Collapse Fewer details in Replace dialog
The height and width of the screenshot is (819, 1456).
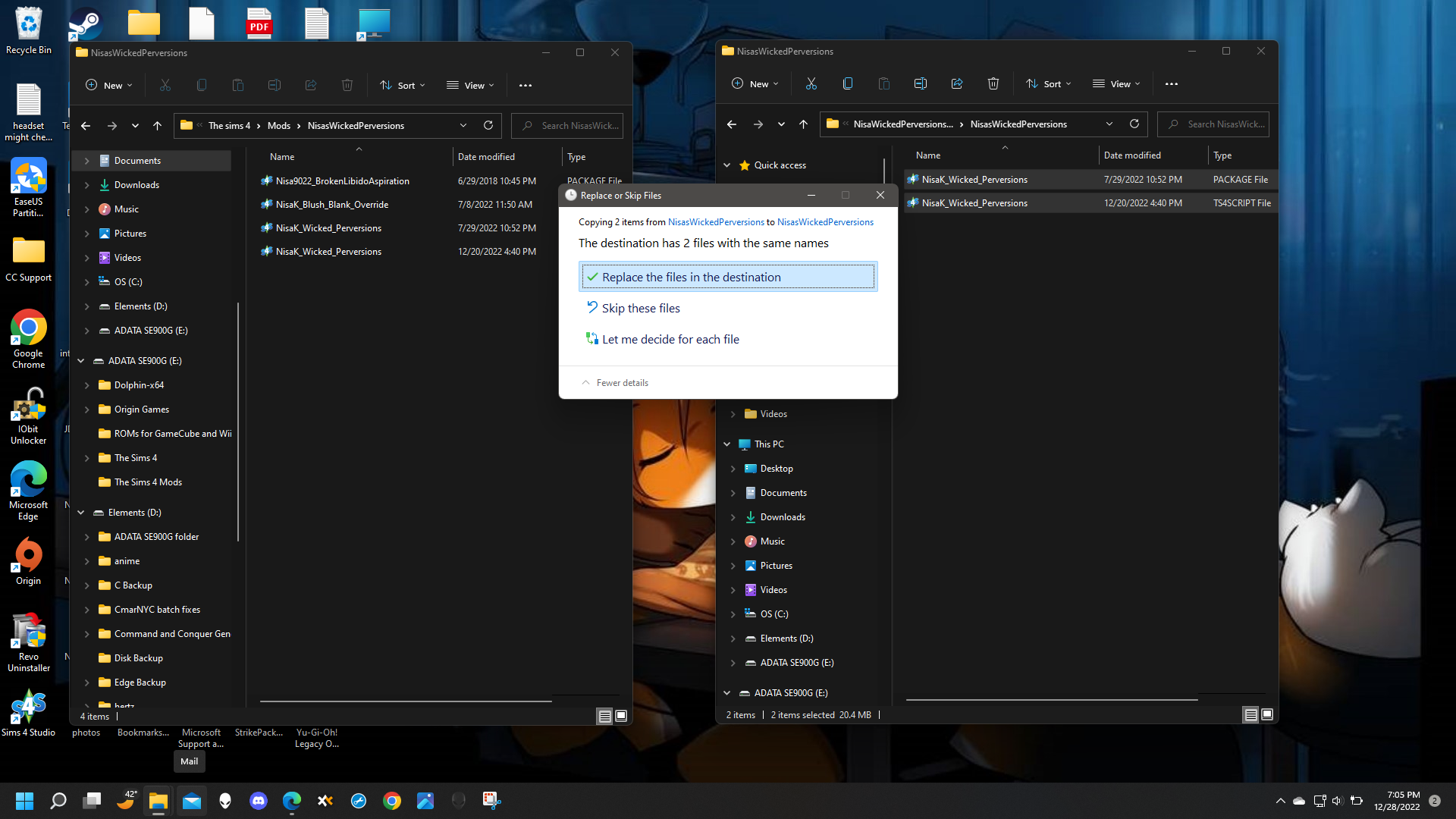click(615, 383)
